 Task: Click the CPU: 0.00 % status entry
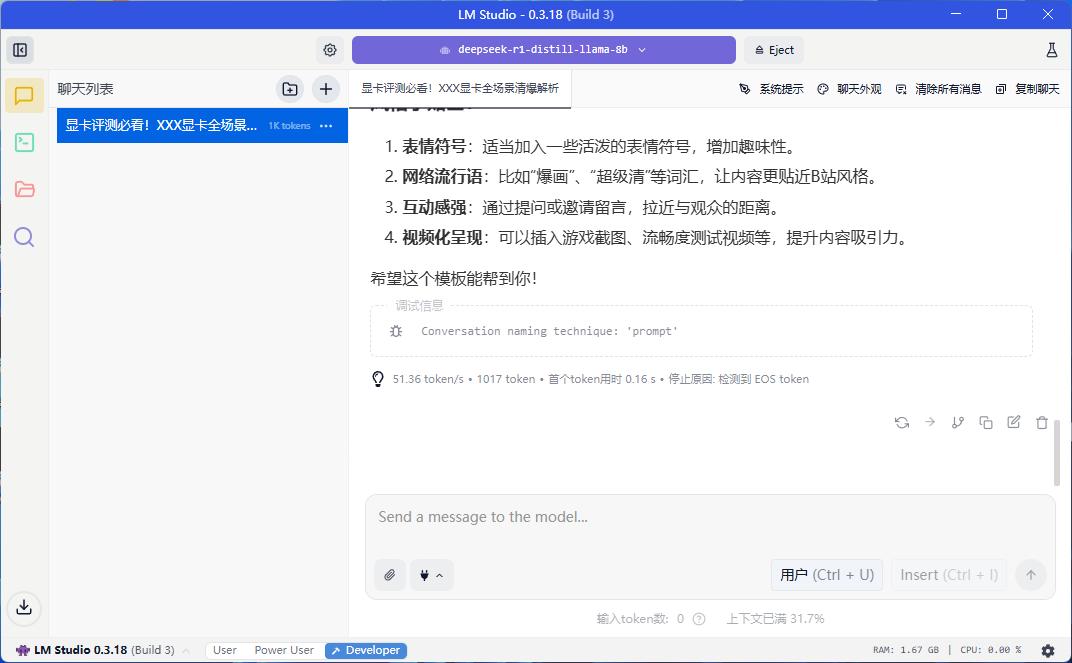click(x=990, y=650)
